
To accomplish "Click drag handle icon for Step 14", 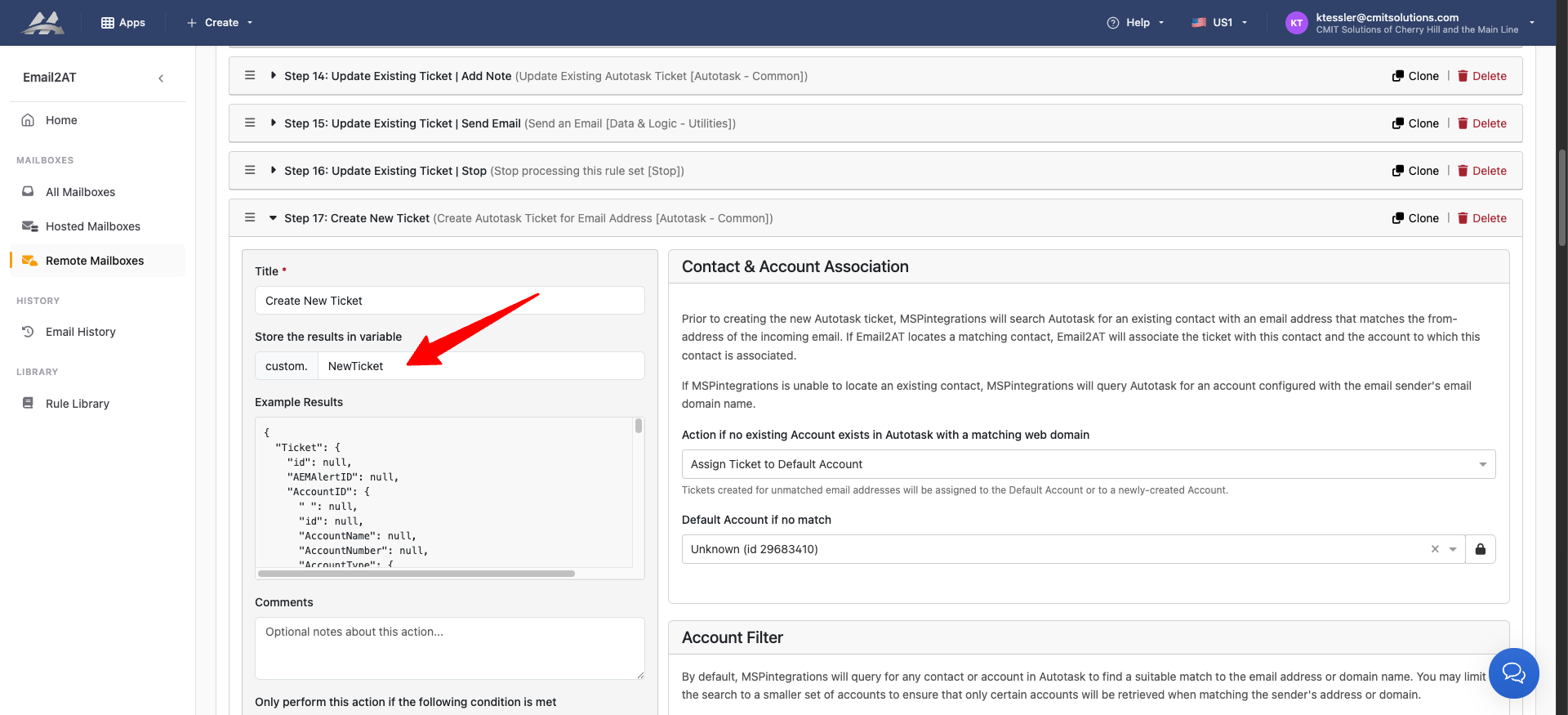I will click(250, 75).
